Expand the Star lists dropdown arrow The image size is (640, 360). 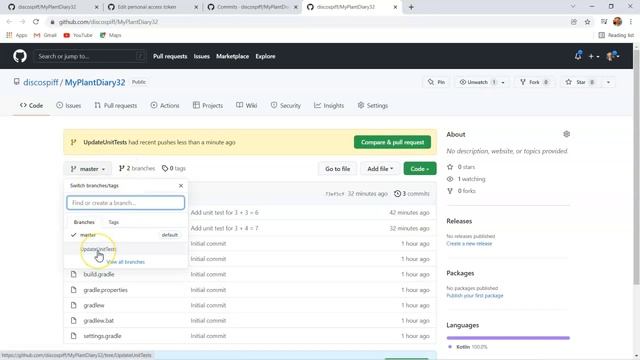tap(608, 82)
